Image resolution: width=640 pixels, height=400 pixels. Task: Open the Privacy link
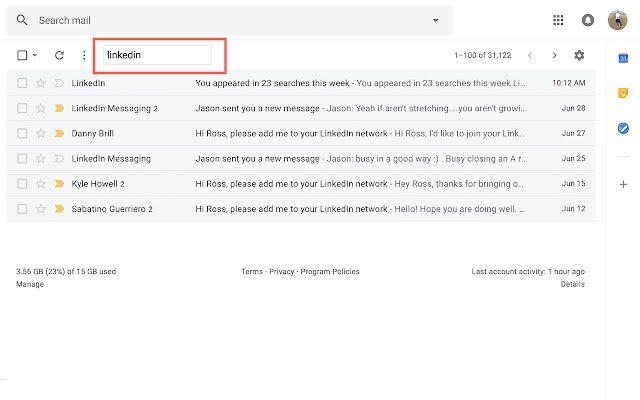click(282, 271)
